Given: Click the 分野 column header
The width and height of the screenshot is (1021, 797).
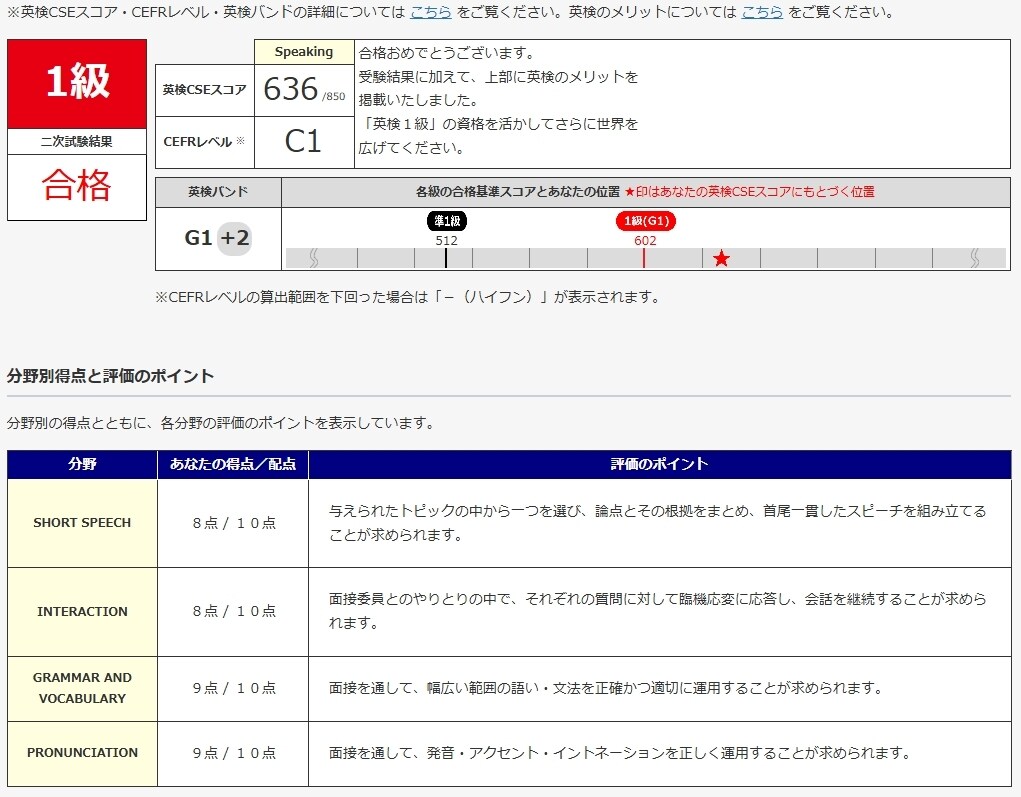Looking at the screenshot, I should 82,464.
